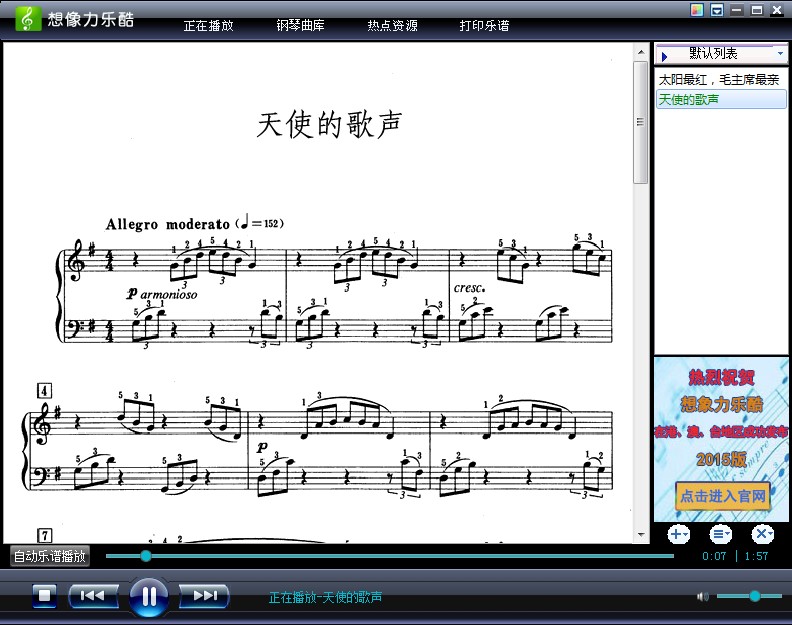
Task: Open the add-to-playlist plus menu
Action: tap(678, 534)
